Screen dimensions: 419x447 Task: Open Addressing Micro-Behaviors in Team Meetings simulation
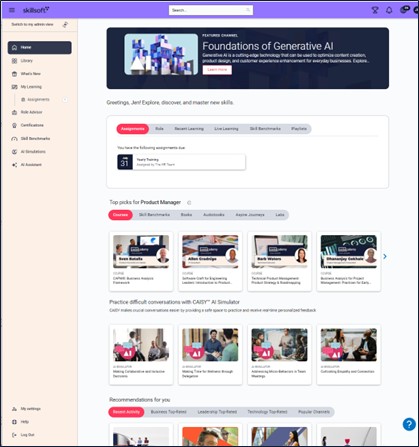[x=280, y=355]
